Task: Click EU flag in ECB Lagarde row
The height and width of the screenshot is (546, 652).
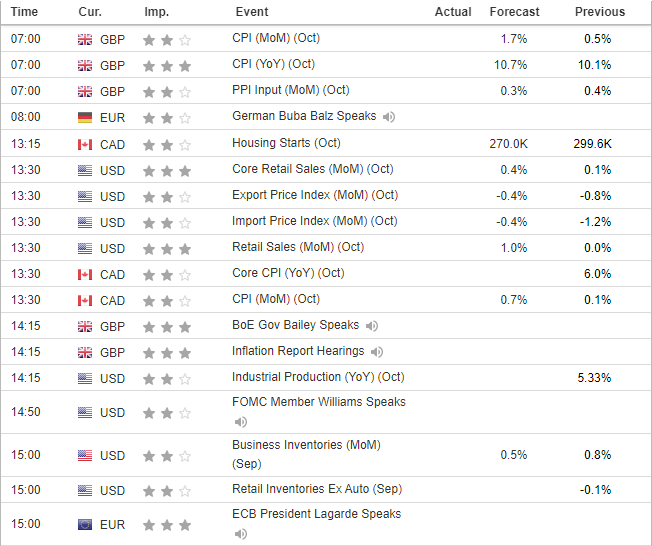Action: tap(85, 524)
